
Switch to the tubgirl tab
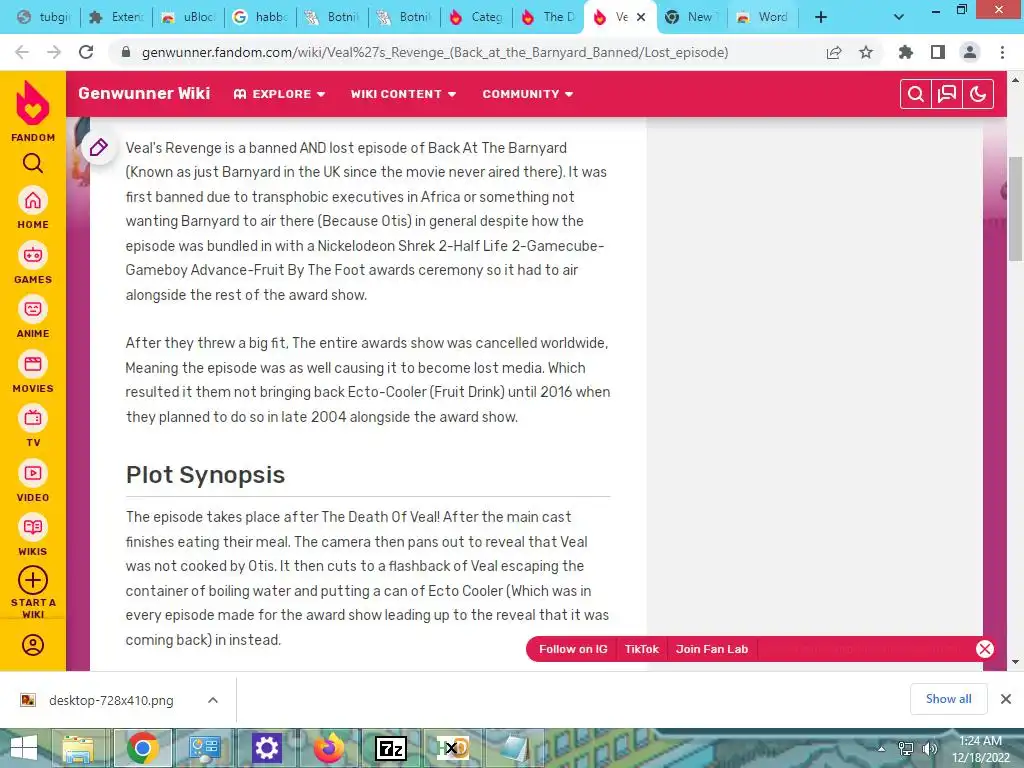(x=44, y=17)
